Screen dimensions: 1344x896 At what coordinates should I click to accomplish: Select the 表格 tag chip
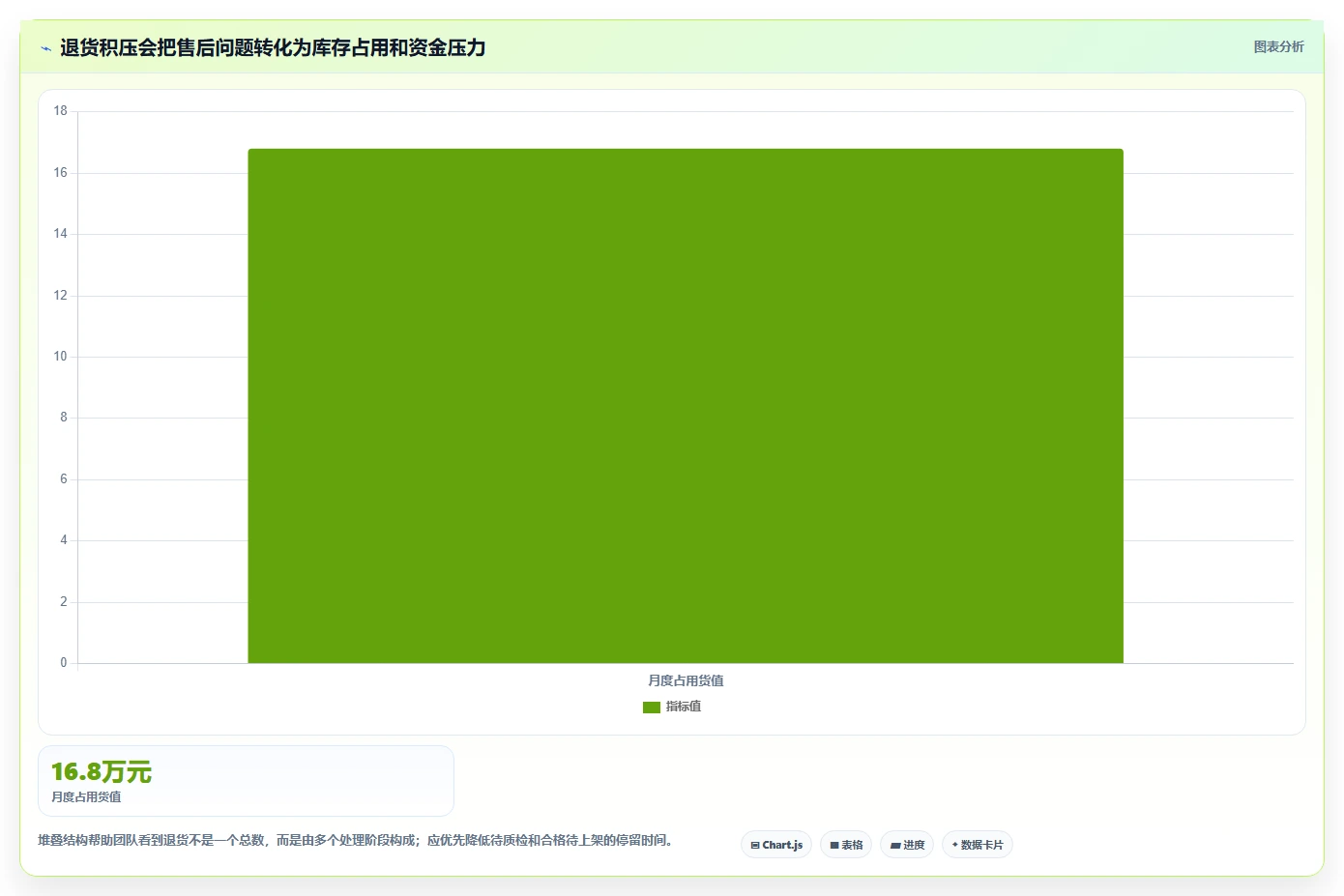point(846,845)
